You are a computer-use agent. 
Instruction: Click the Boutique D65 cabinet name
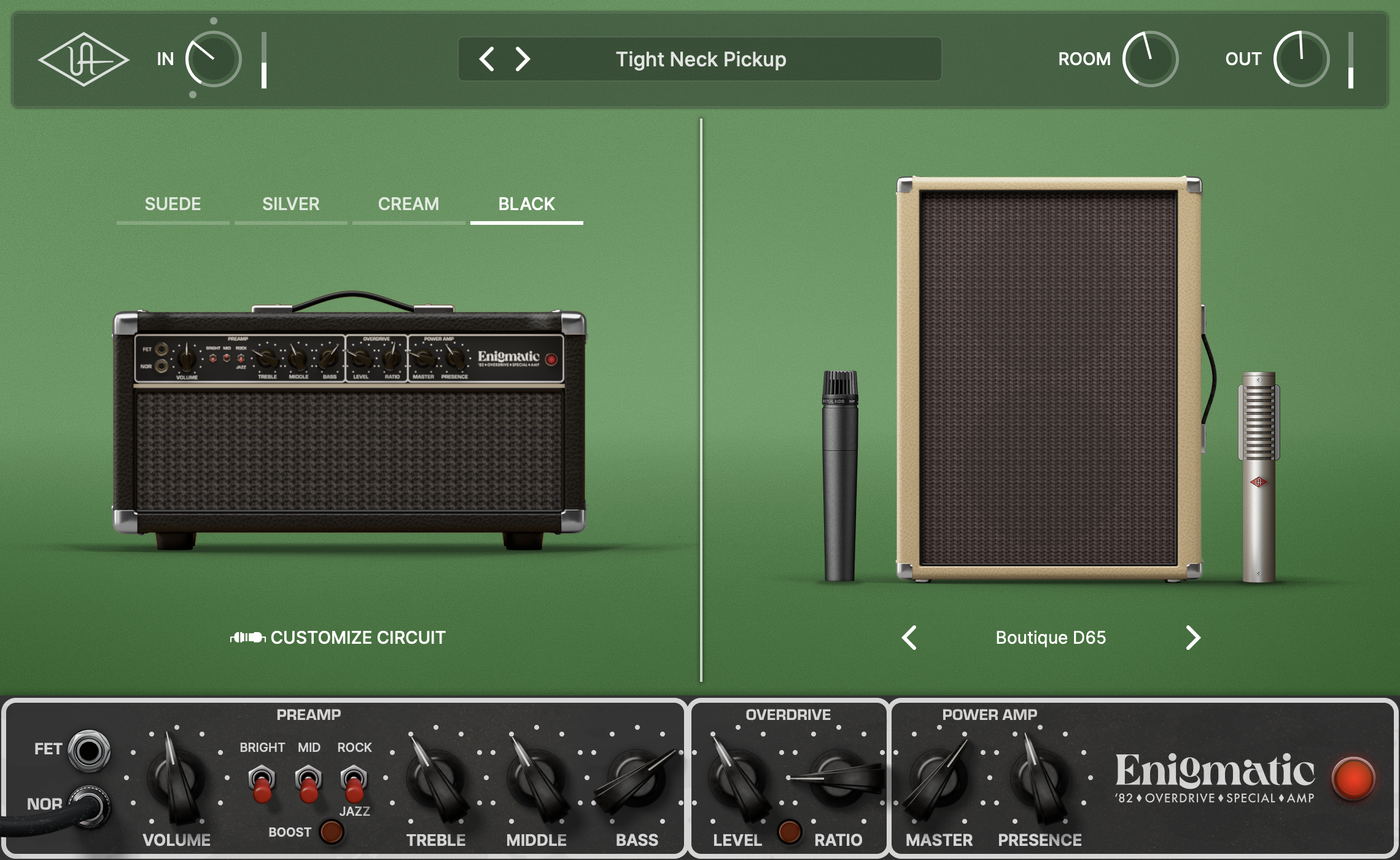tap(1051, 638)
